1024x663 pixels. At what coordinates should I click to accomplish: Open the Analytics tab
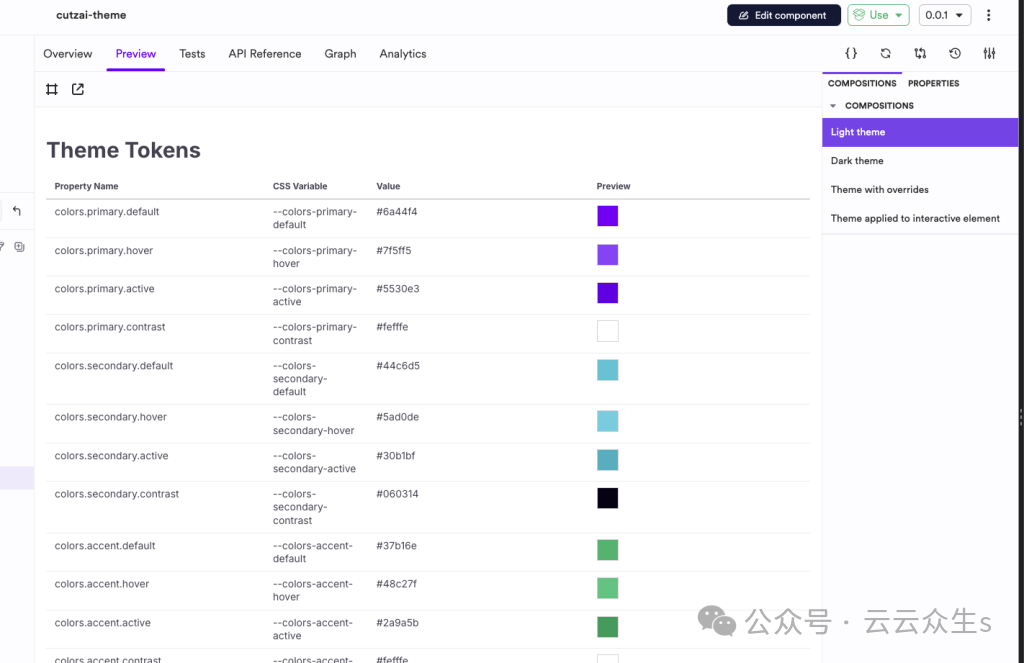tap(402, 54)
